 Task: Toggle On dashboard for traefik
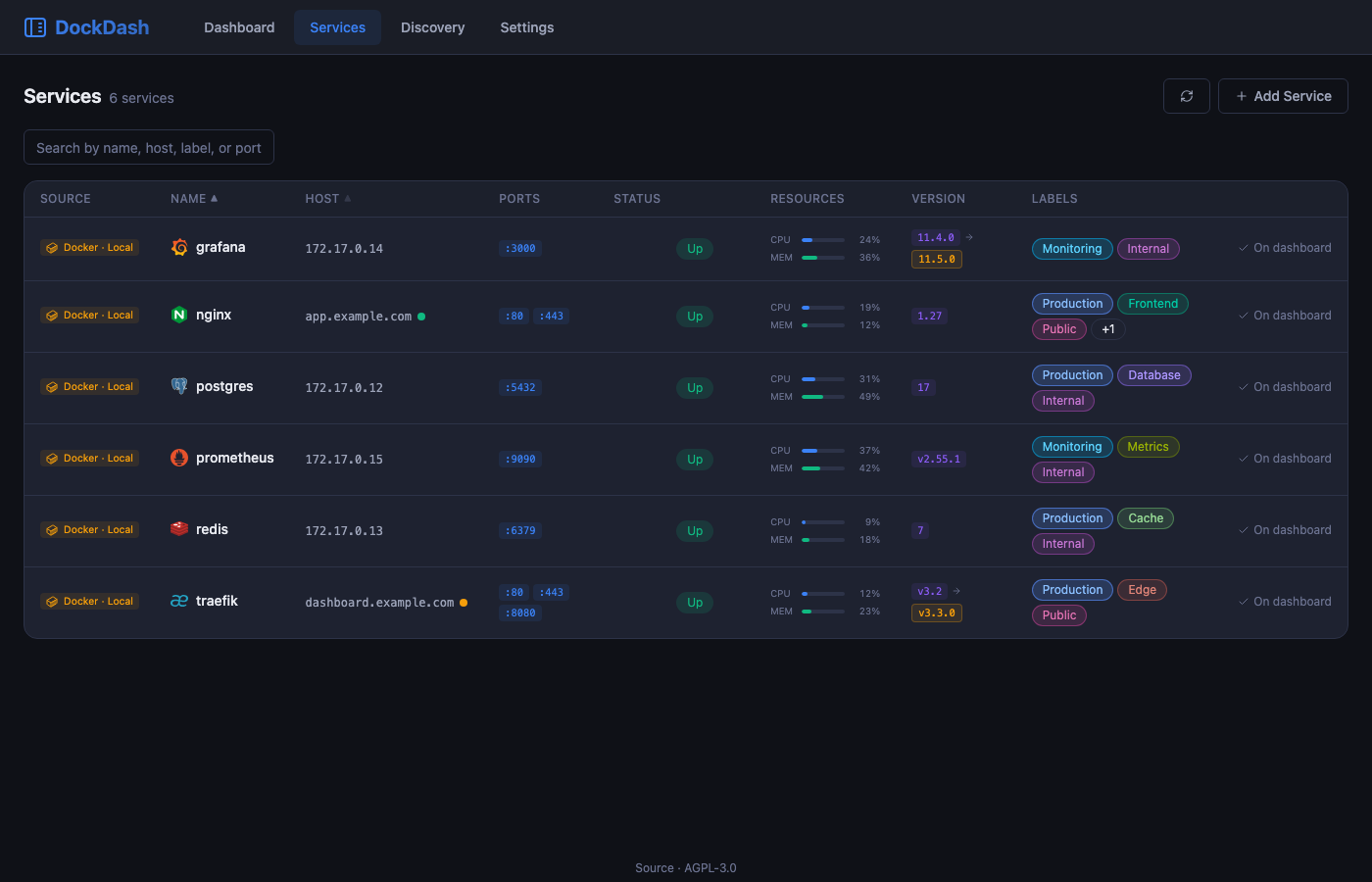pos(1285,602)
